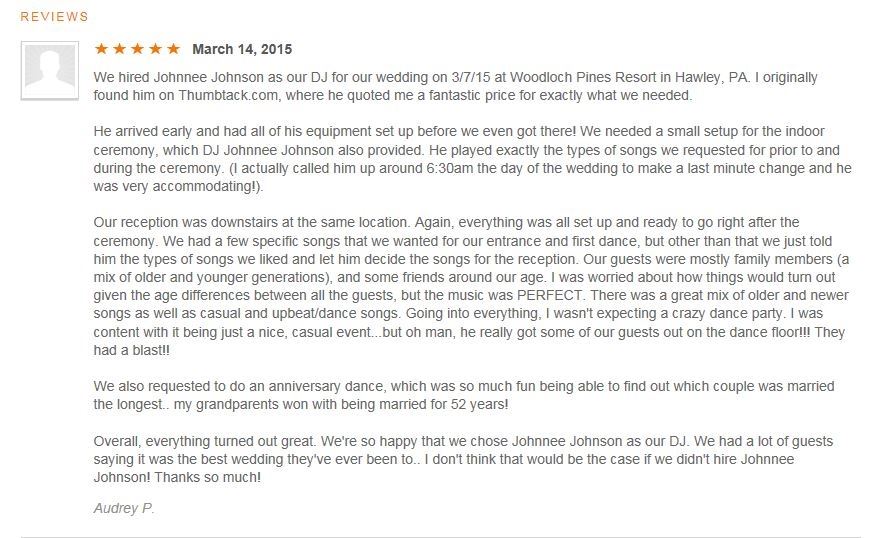Click the second orange rating star
The image size is (891, 538).
tap(118, 49)
